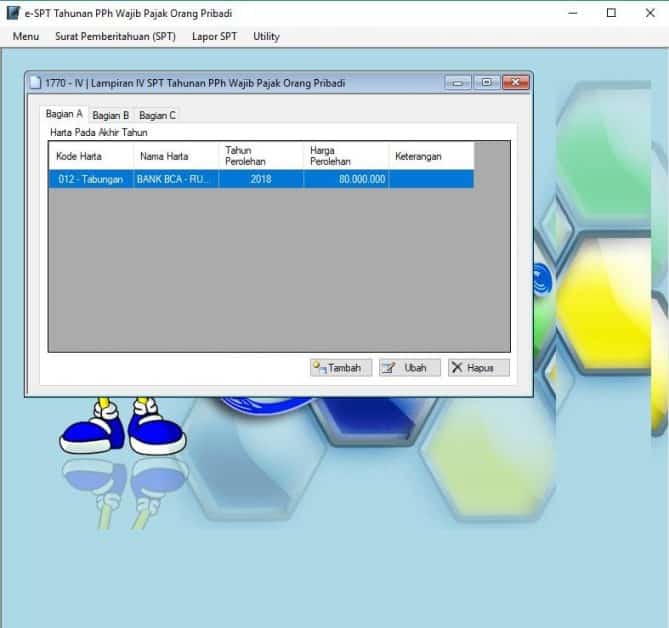669x628 pixels.
Task: Minimize the e-SPT main window
Action: 573,13
